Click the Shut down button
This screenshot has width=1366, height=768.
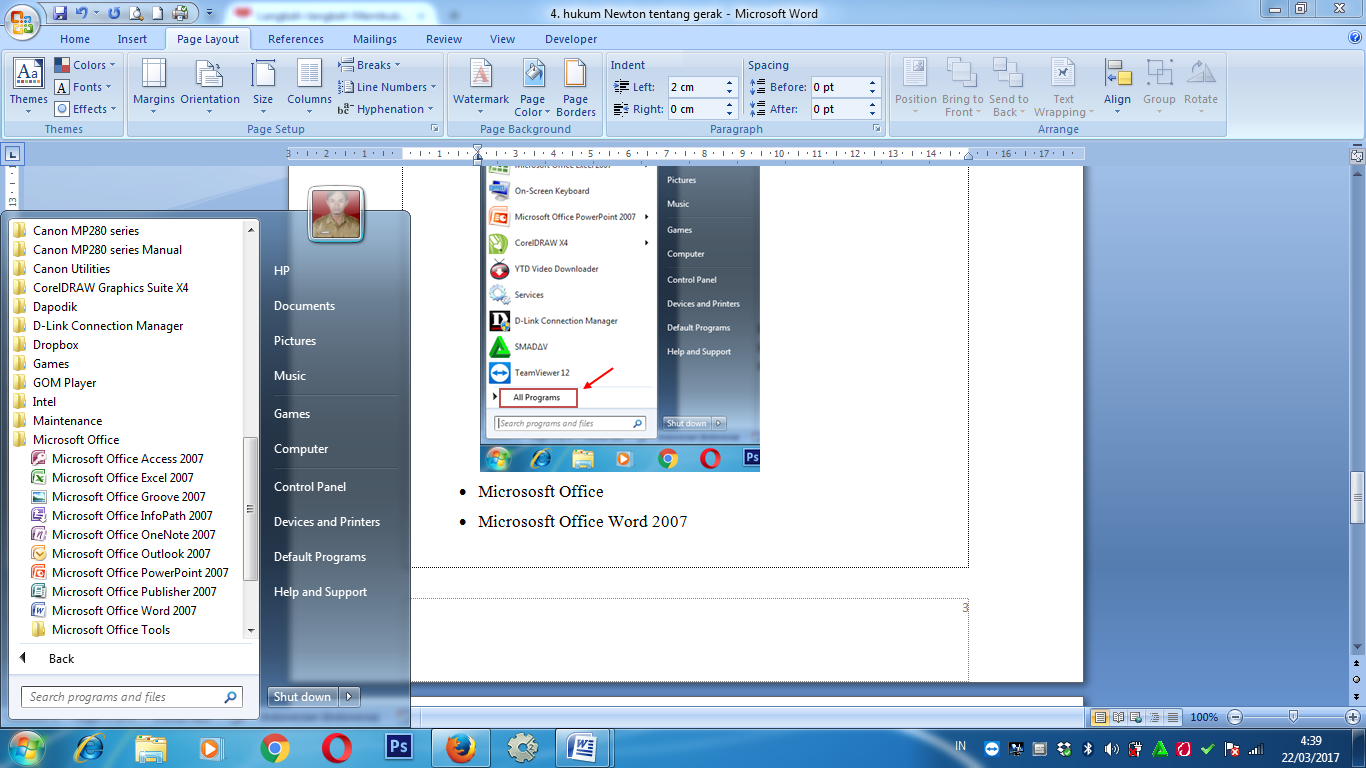coord(303,697)
